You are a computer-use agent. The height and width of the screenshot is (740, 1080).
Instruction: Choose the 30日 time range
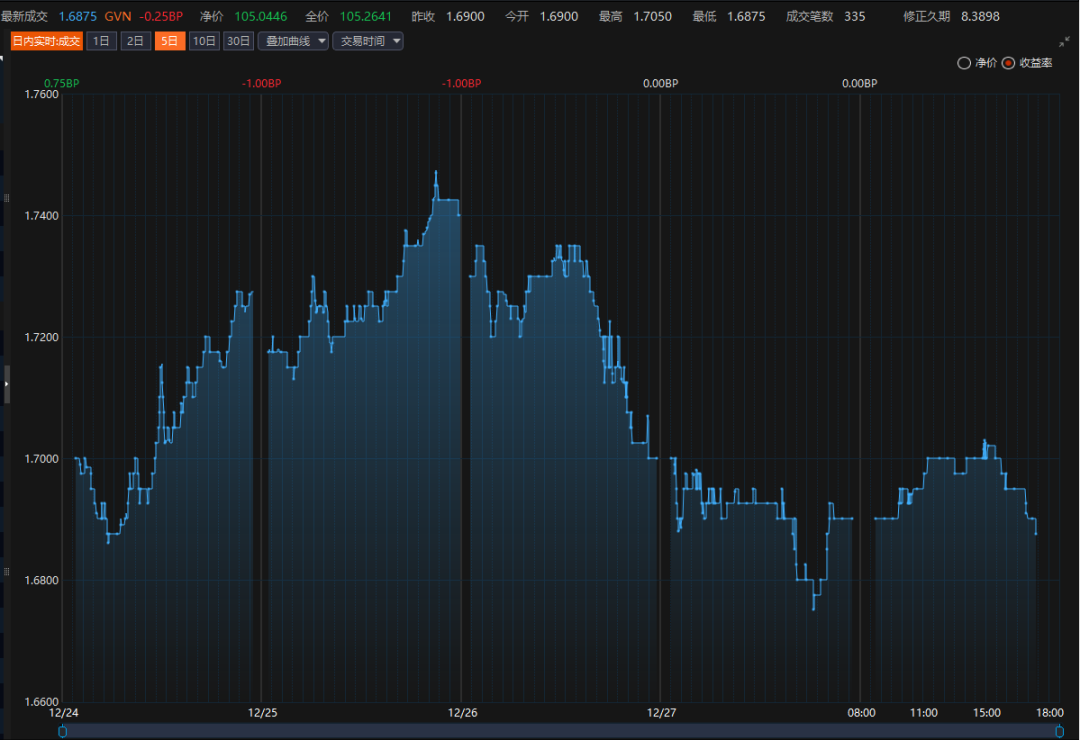(x=238, y=41)
